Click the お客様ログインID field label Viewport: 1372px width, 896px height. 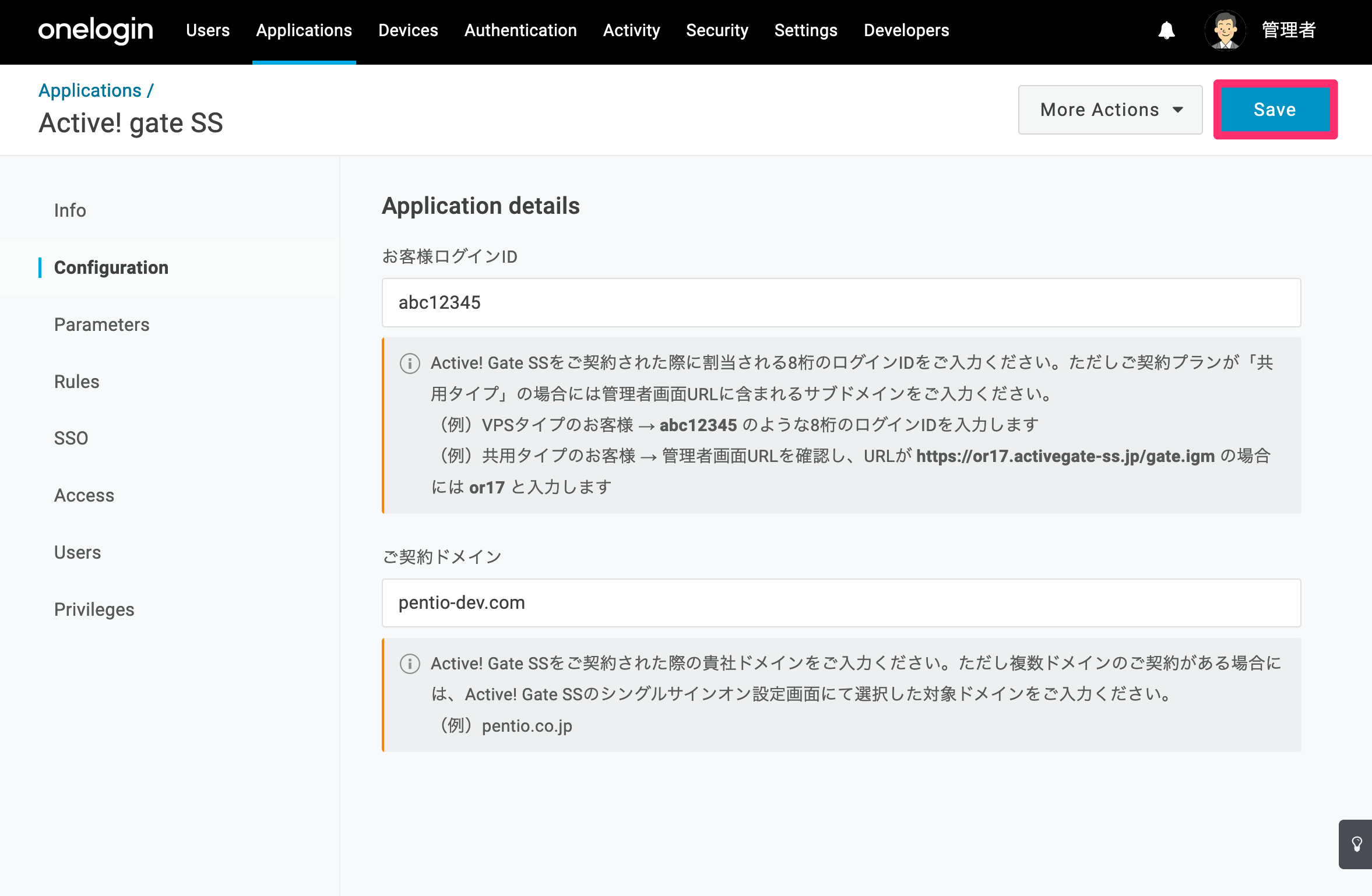(x=450, y=256)
